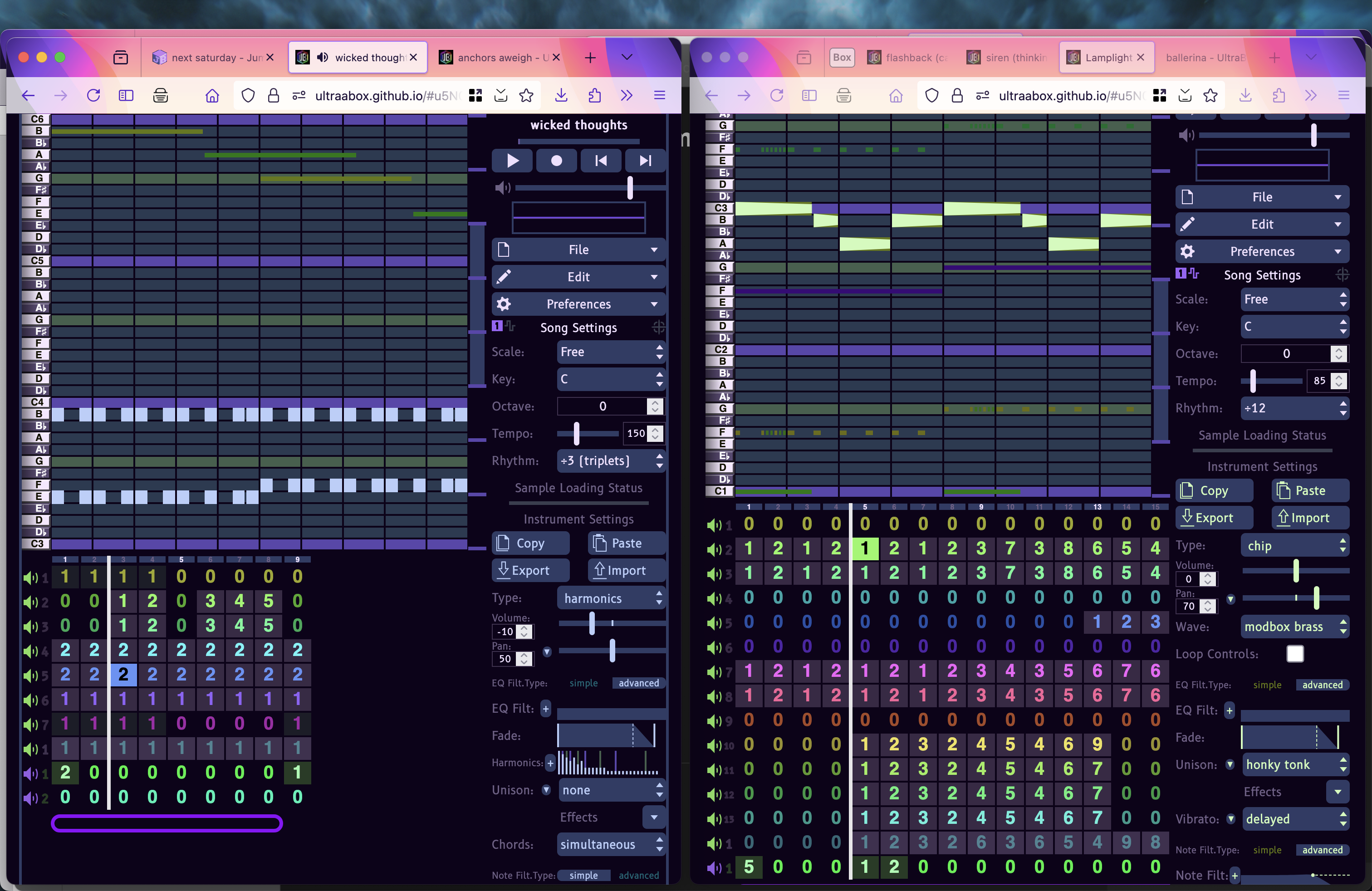Click the reader view icon in left browser toolbar
The width and height of the screenshot is (1372, 891).
point(126,96)
